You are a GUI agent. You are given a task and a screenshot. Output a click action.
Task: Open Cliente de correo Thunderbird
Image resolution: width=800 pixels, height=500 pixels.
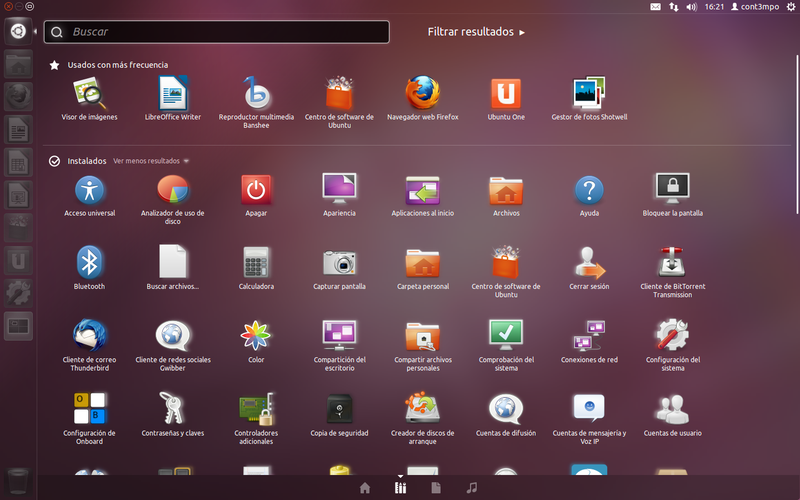[90, 335]
